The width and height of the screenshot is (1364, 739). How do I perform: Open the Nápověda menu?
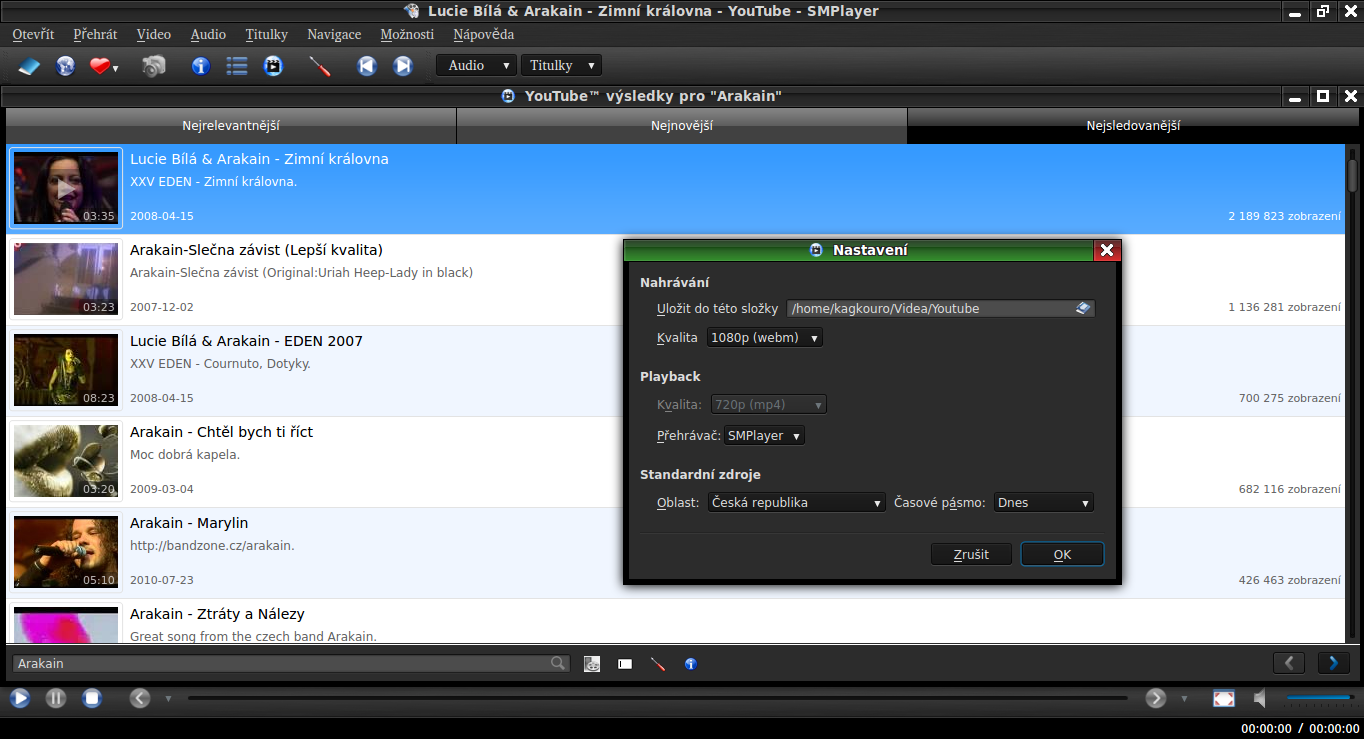coord(483,34)
